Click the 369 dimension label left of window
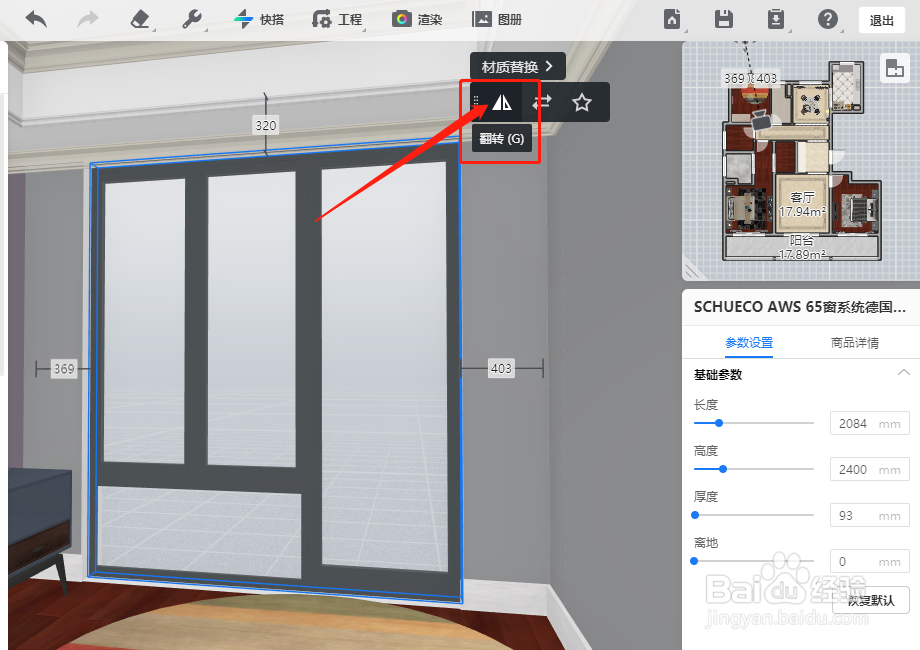 64,368
